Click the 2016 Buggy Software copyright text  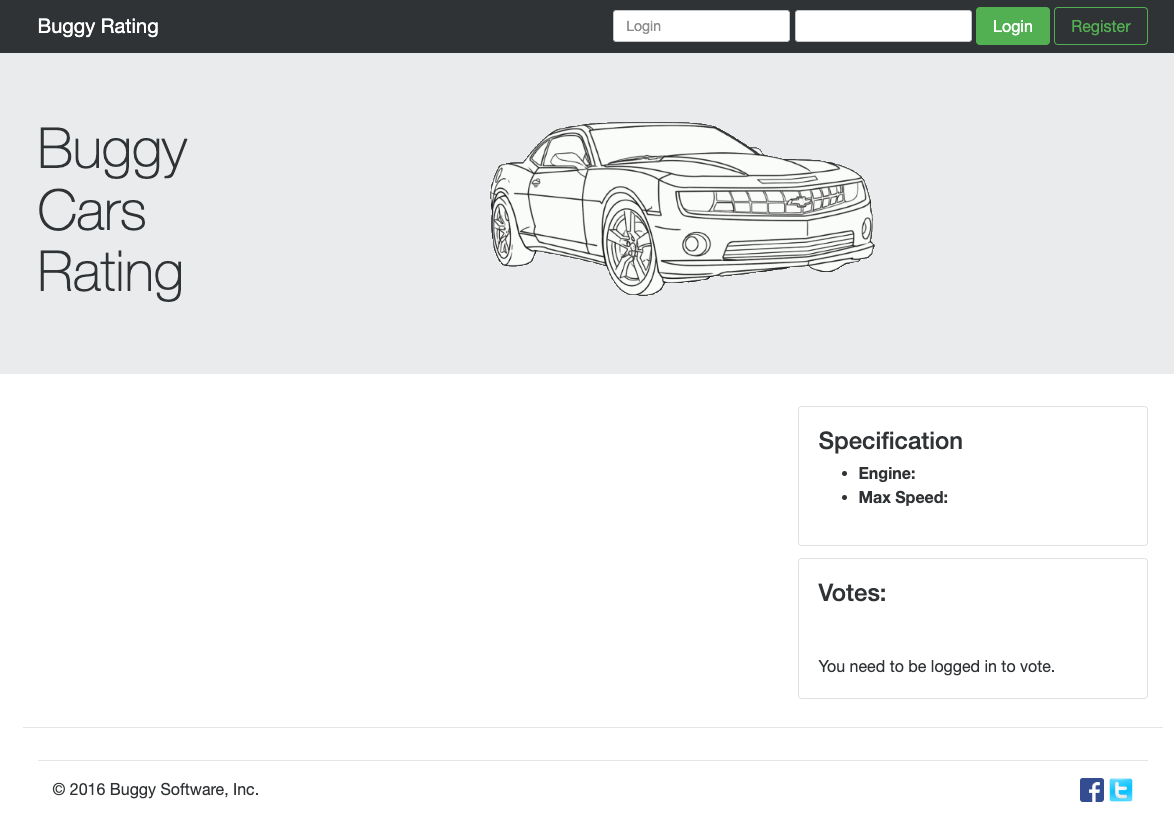156,789
